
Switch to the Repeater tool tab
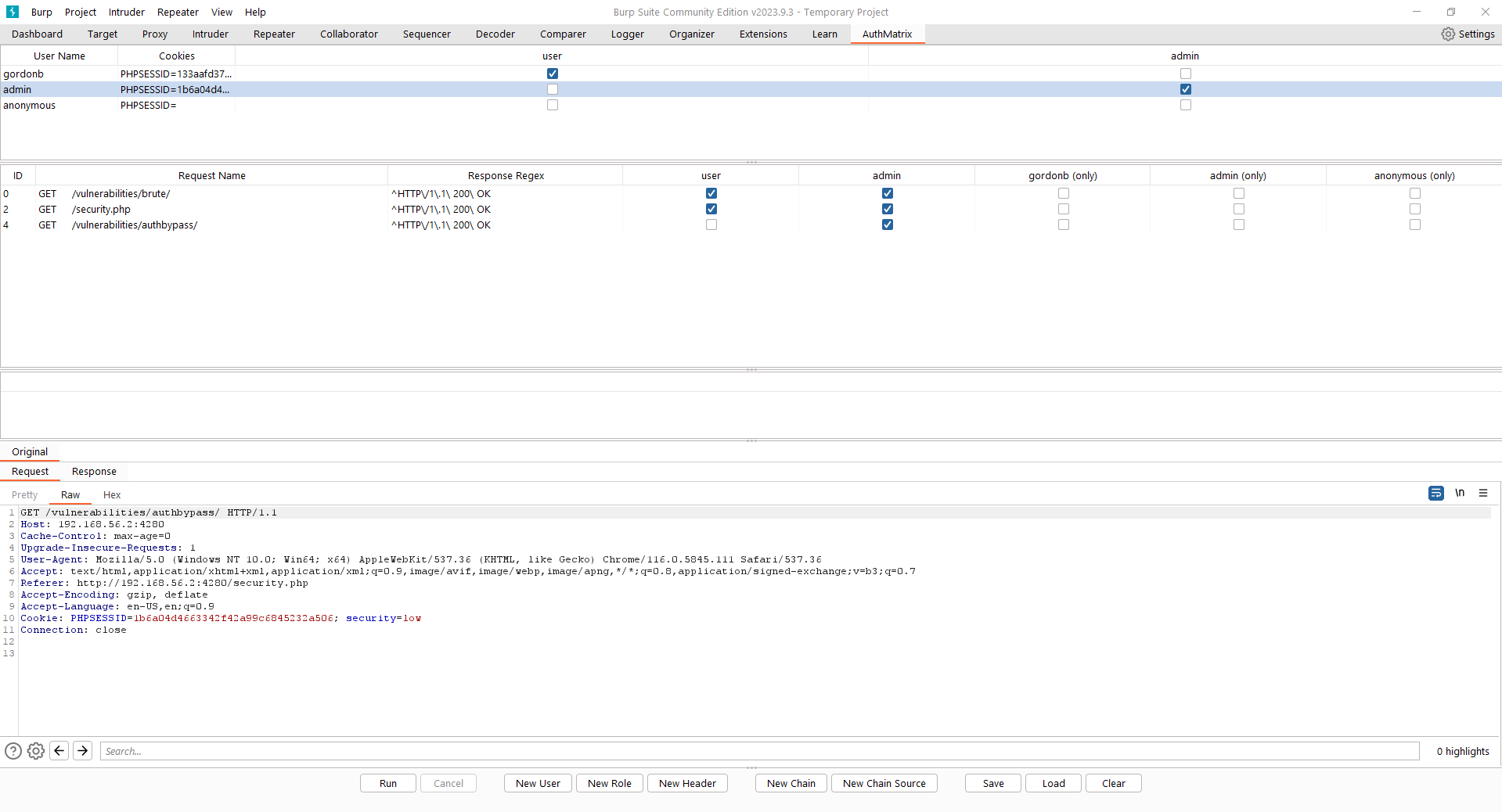(274, 34)
